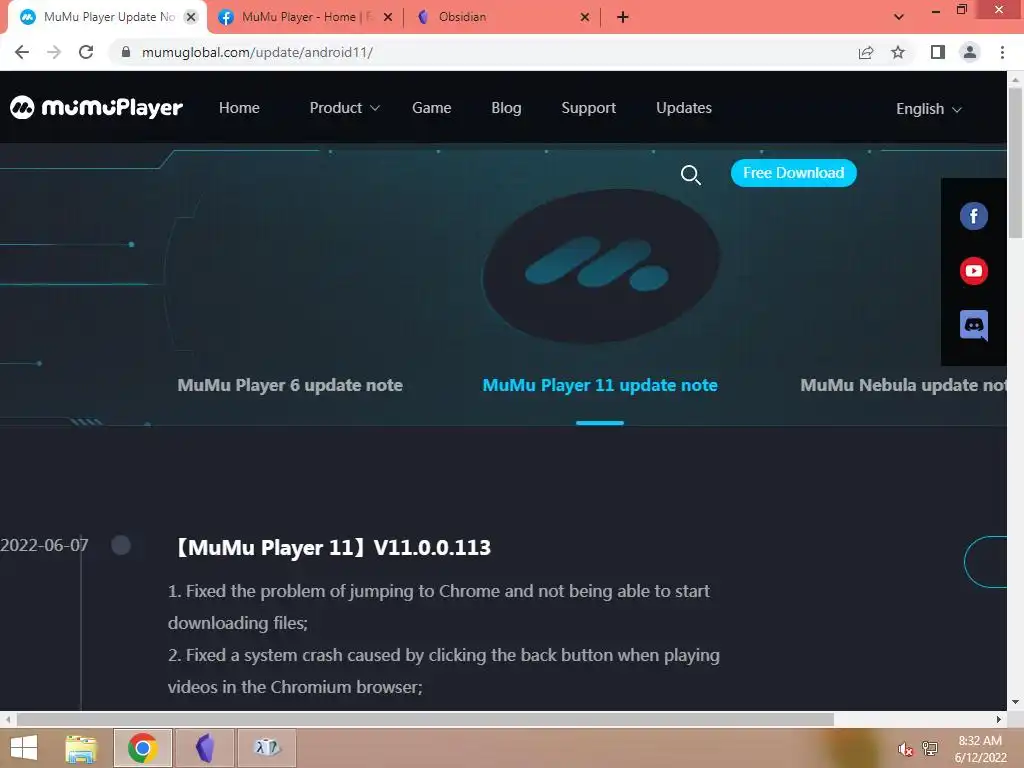Screen dimensions: 1024x768
Task: Open Chrome profile avatar
Action: tap(970, 52)
